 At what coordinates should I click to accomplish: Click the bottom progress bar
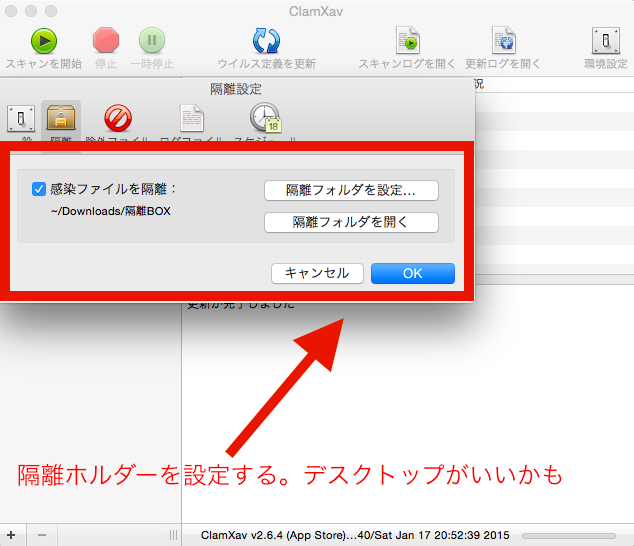tap(568, 535)
